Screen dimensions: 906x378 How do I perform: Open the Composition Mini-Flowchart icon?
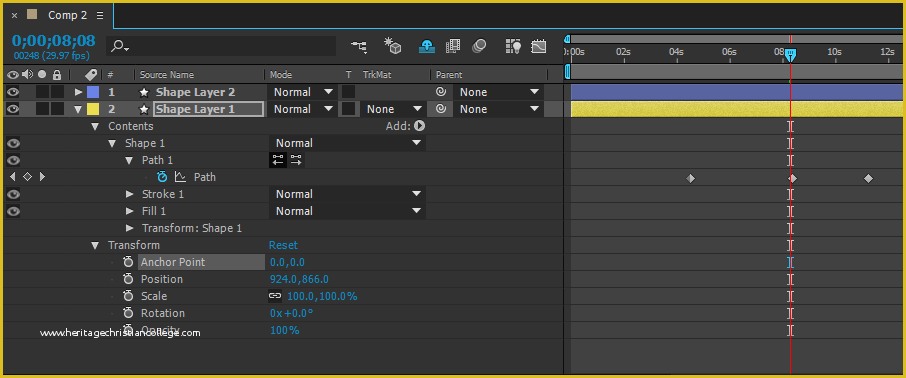click(x=359, y=46)
